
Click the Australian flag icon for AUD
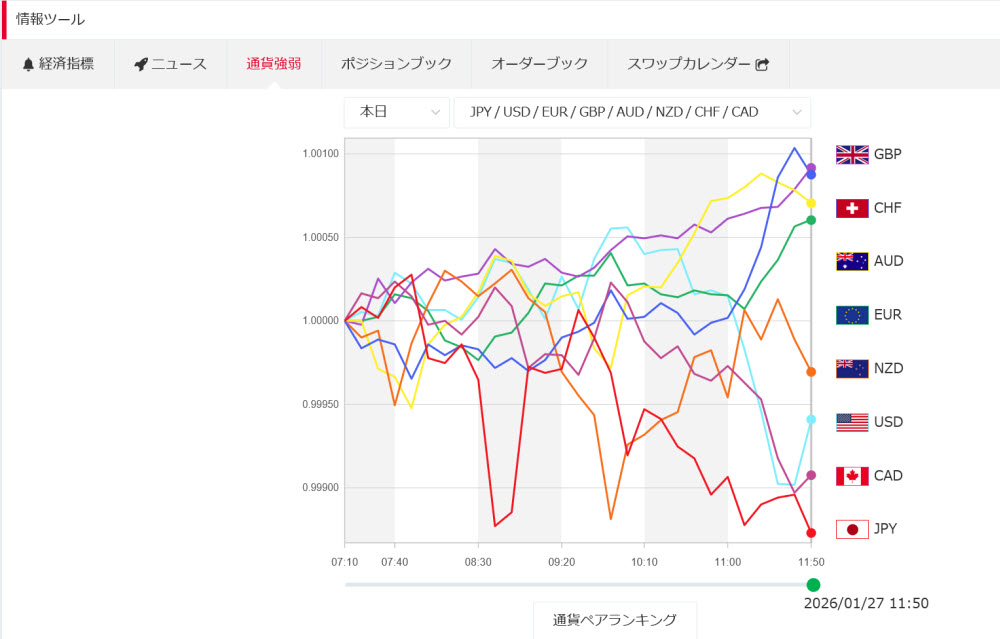click(x=852, y=262)
